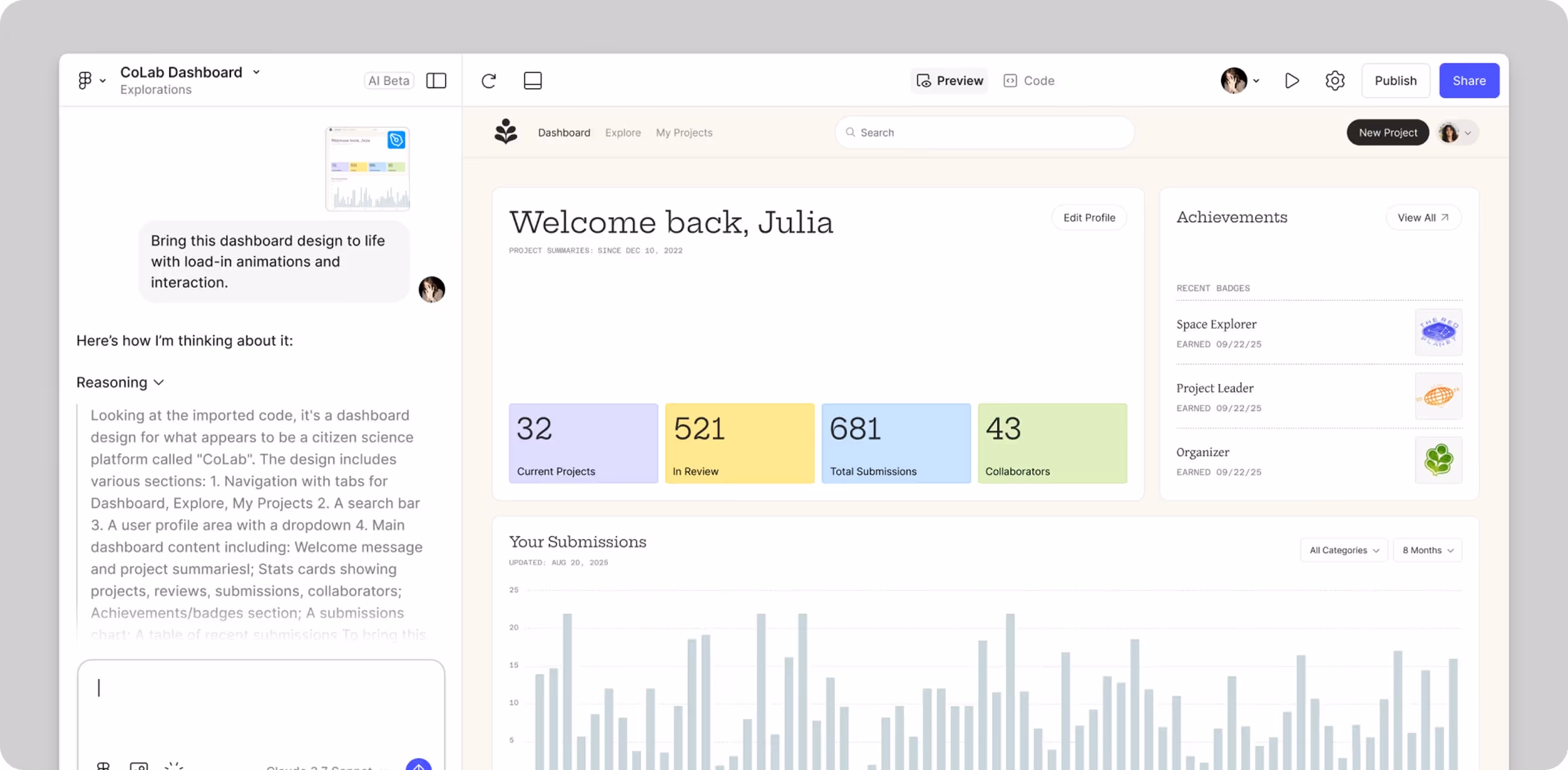Click the reload preview icon

[488, 80]
